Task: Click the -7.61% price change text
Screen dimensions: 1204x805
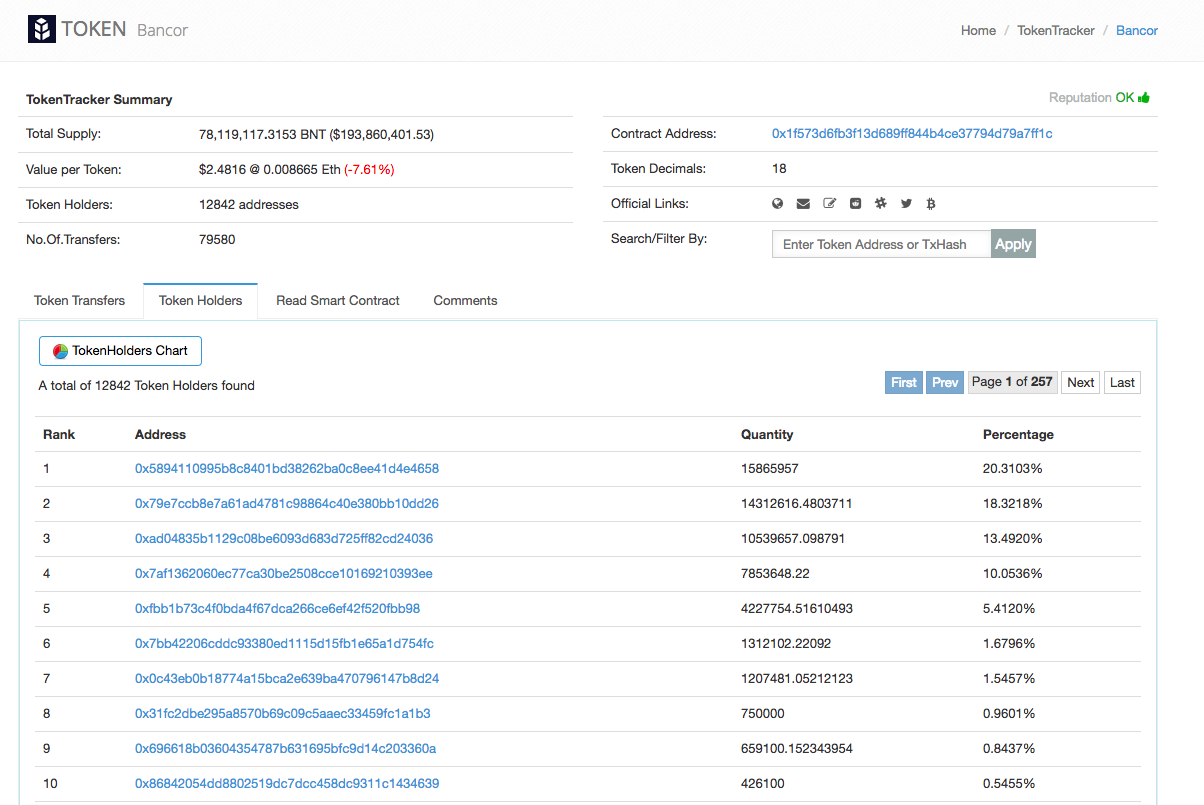Action: pos(369,169)
